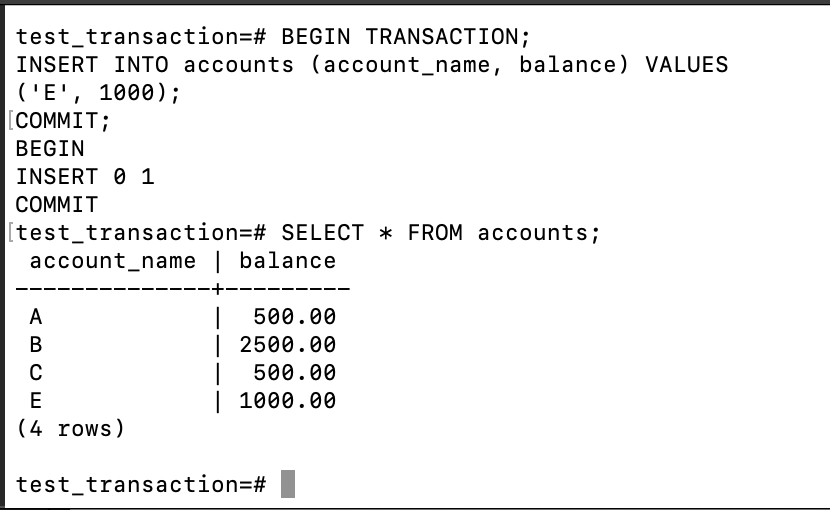The height and width of the screenshot is (510, 830).
Task: Click account A in the results
Action: tap(35, 317)
